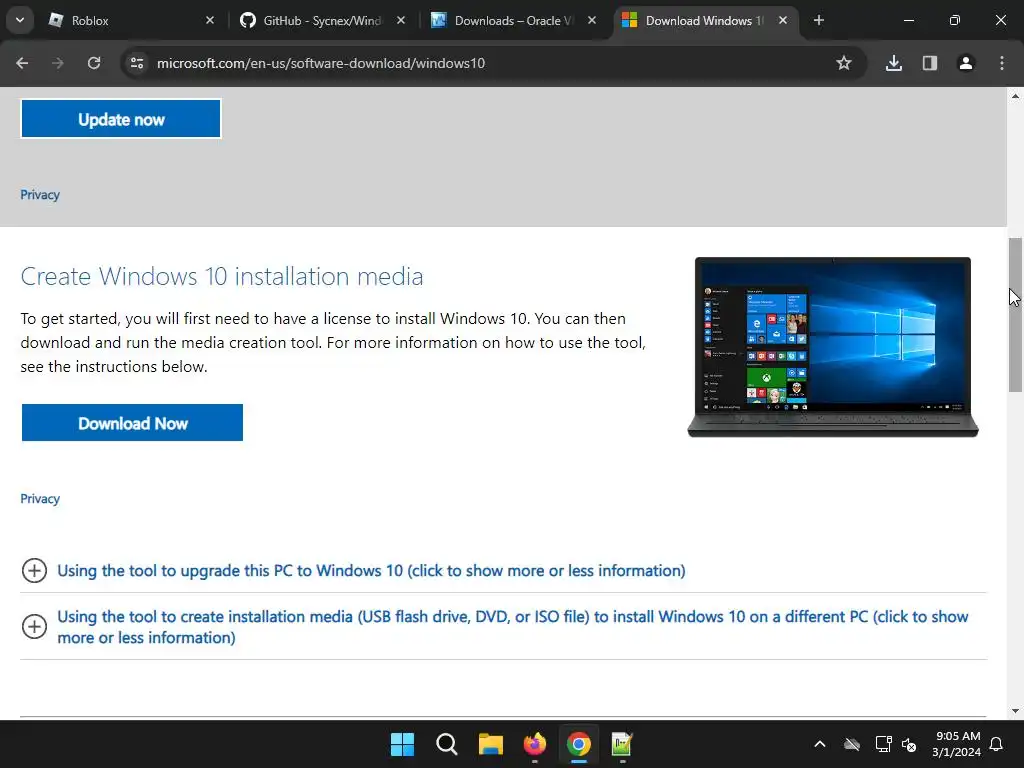Click the Update now button

[121, 119]
